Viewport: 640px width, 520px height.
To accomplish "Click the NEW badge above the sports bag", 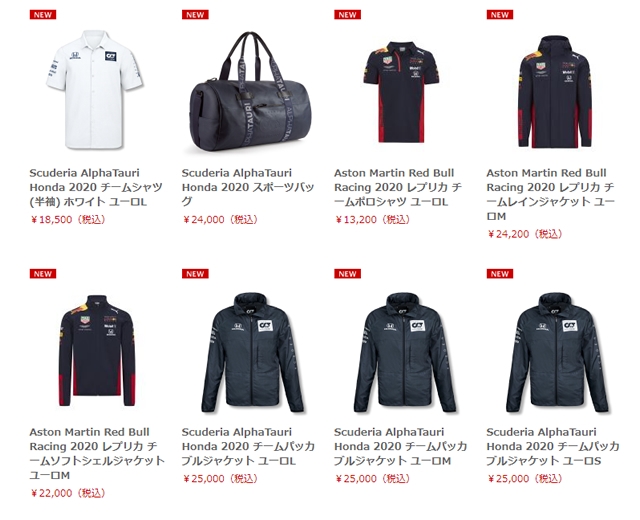I will pos(195,15).
